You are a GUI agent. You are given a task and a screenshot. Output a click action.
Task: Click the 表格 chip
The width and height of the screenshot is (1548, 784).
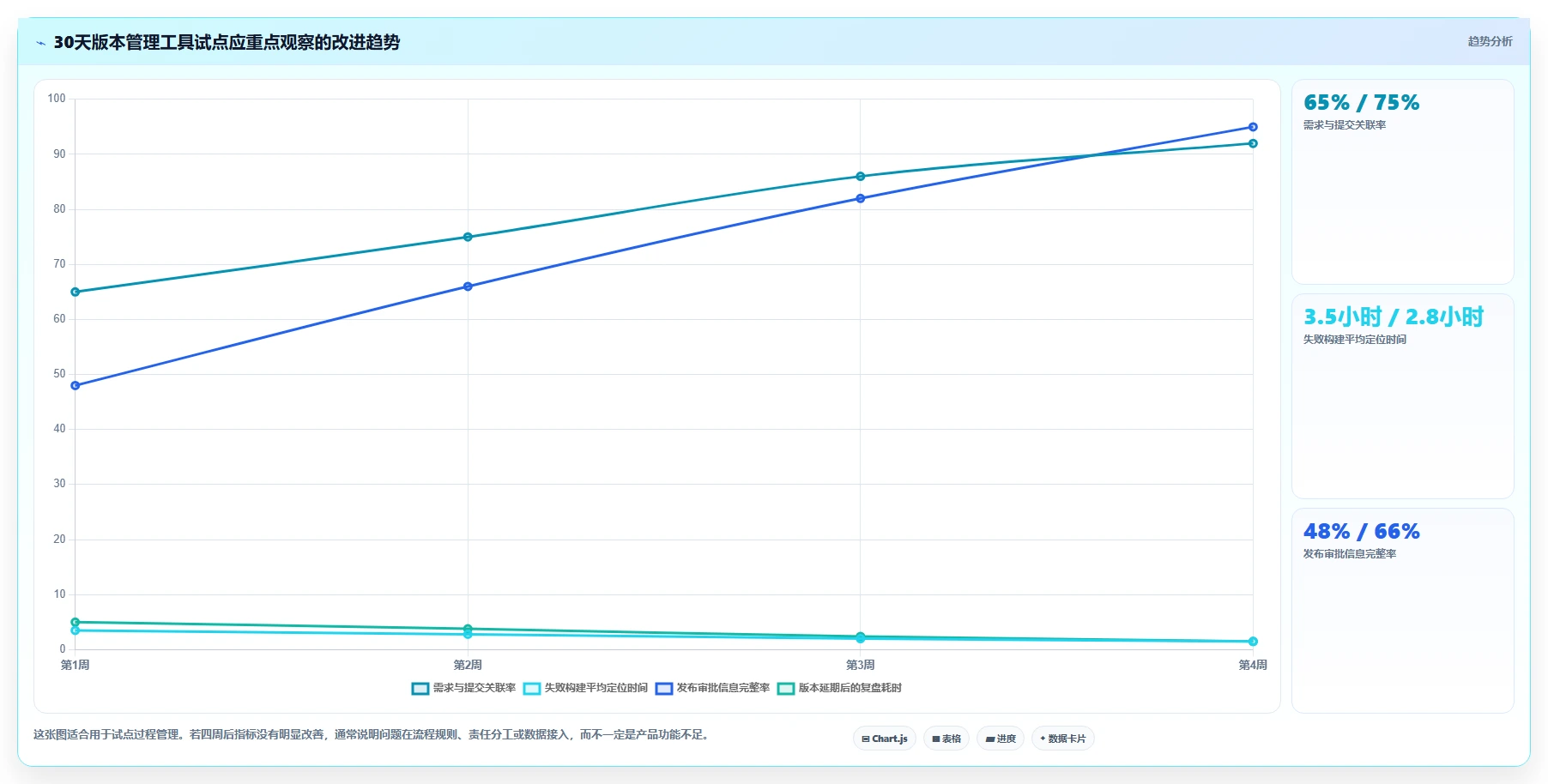946,739
